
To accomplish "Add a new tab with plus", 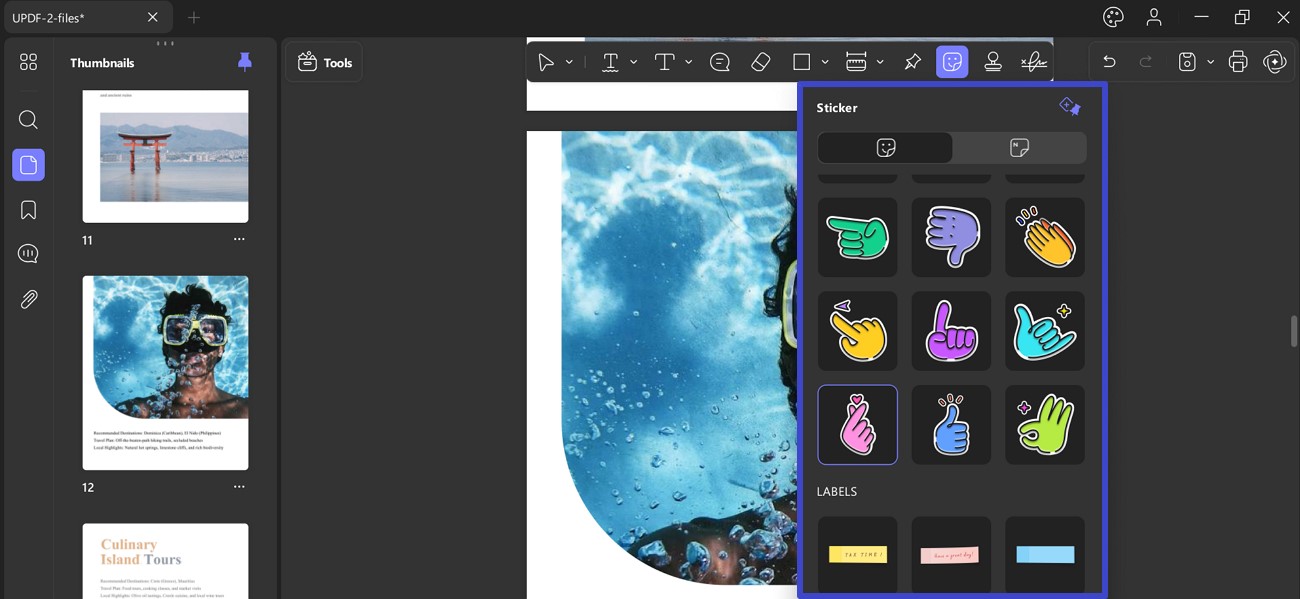I will (x=194, y=17).
